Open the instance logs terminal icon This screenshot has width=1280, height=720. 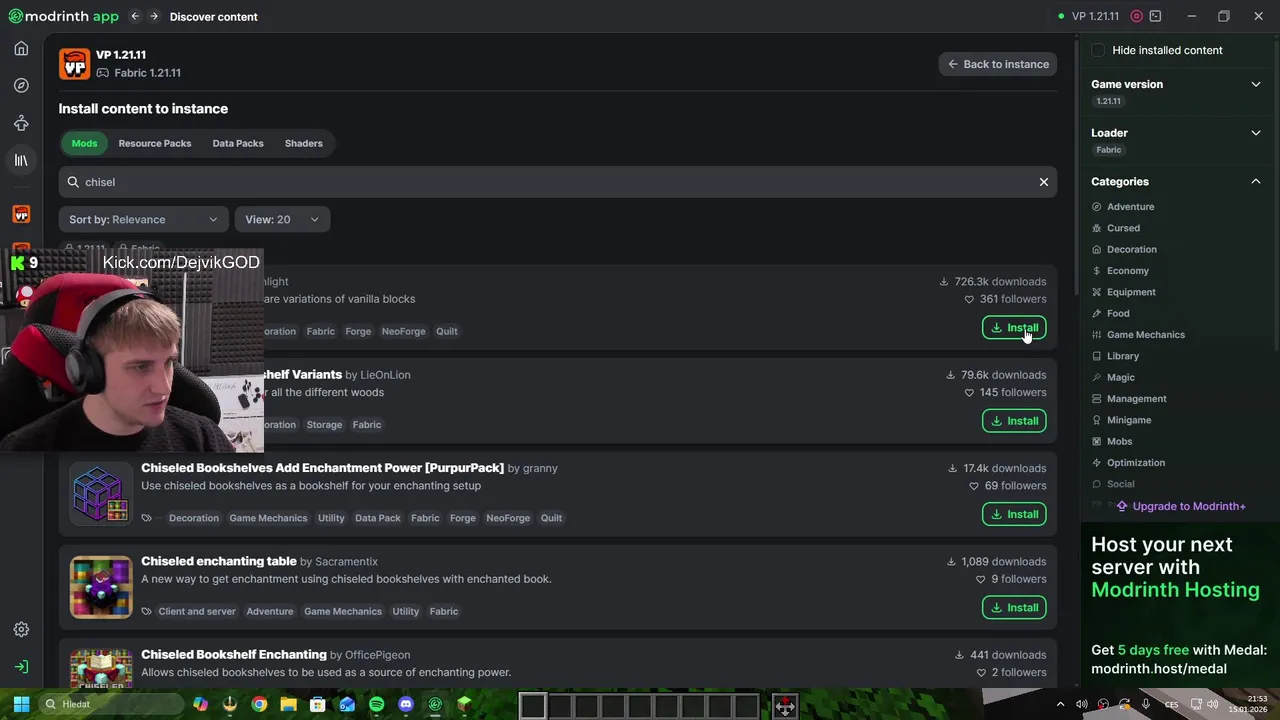coord(1155,16)
